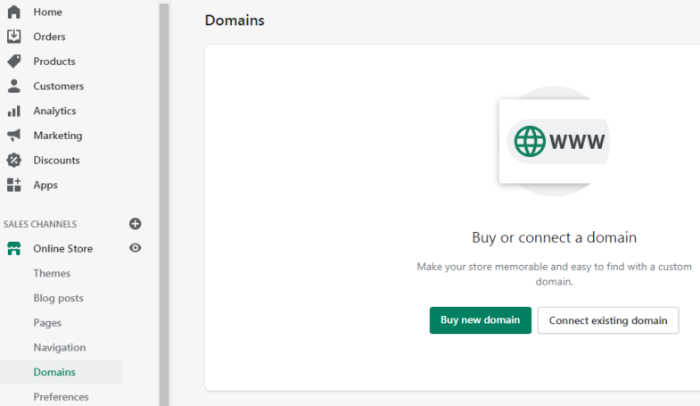Open Themes under Online Store

[52, 273]
